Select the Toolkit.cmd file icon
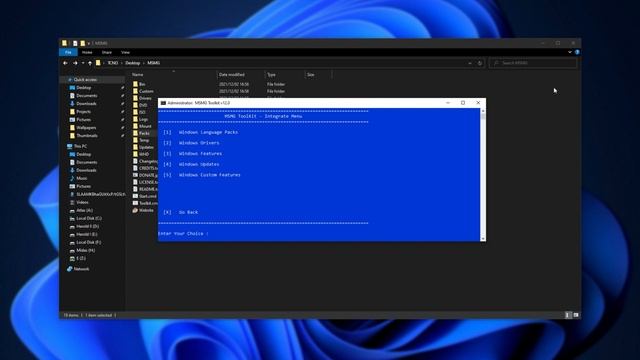640x360 pixels. point(135,203)
